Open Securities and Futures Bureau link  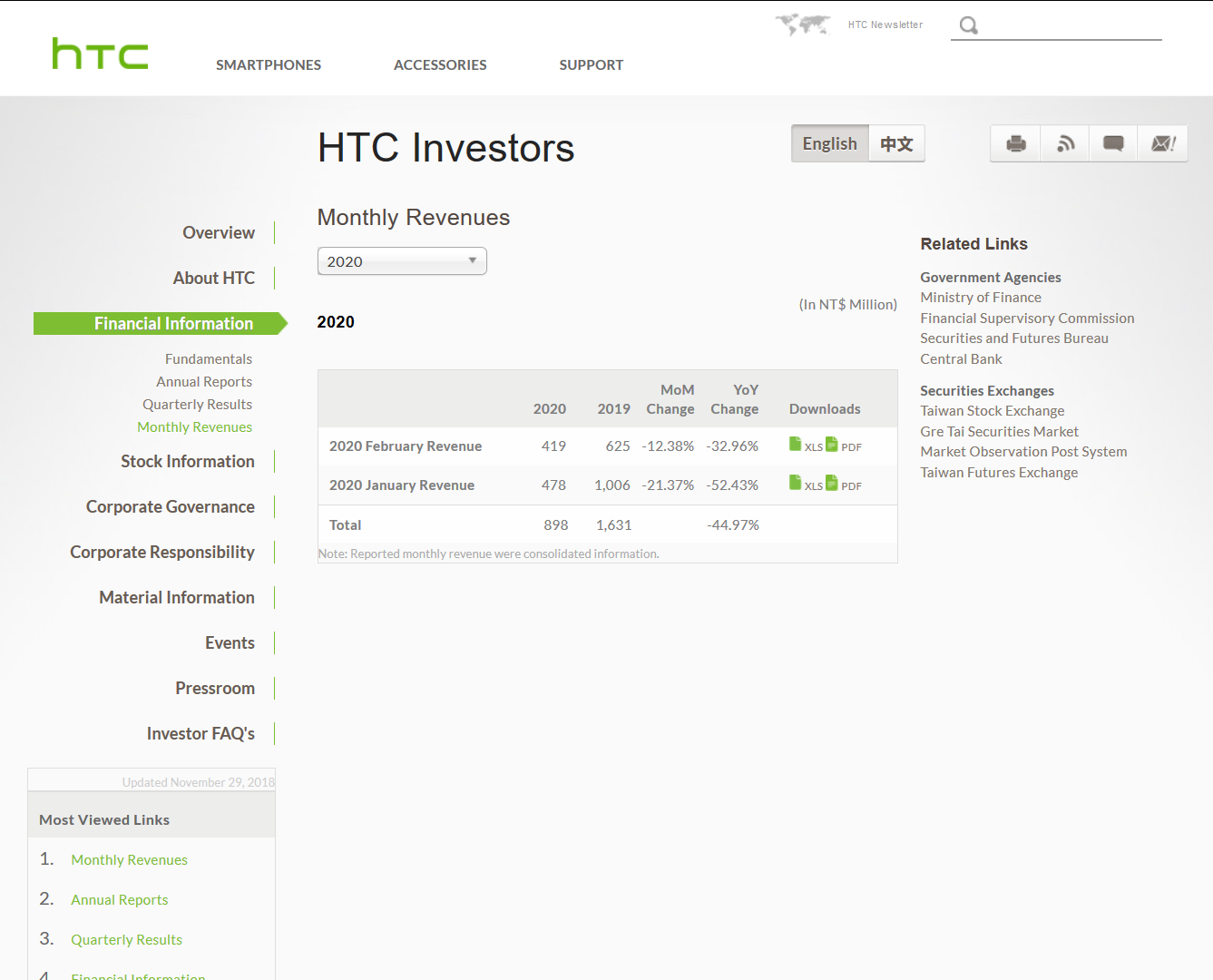(1014, 338)
